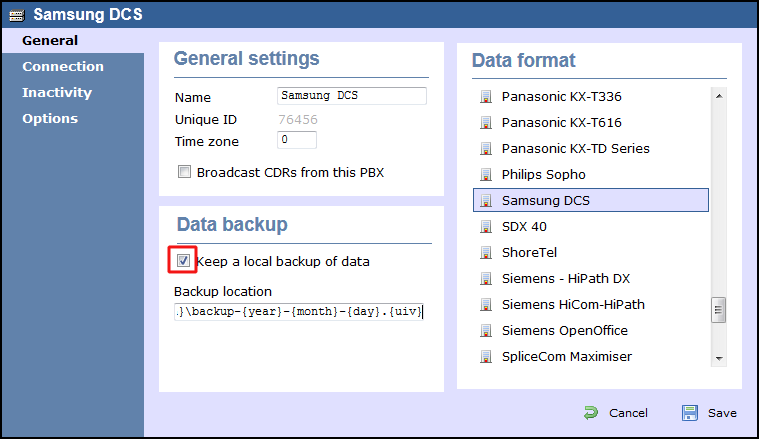The height and width of the screenshot is (439, 759).
Task: Click the Panasonic KX-T336 device icon
Action: click(486, 97)
